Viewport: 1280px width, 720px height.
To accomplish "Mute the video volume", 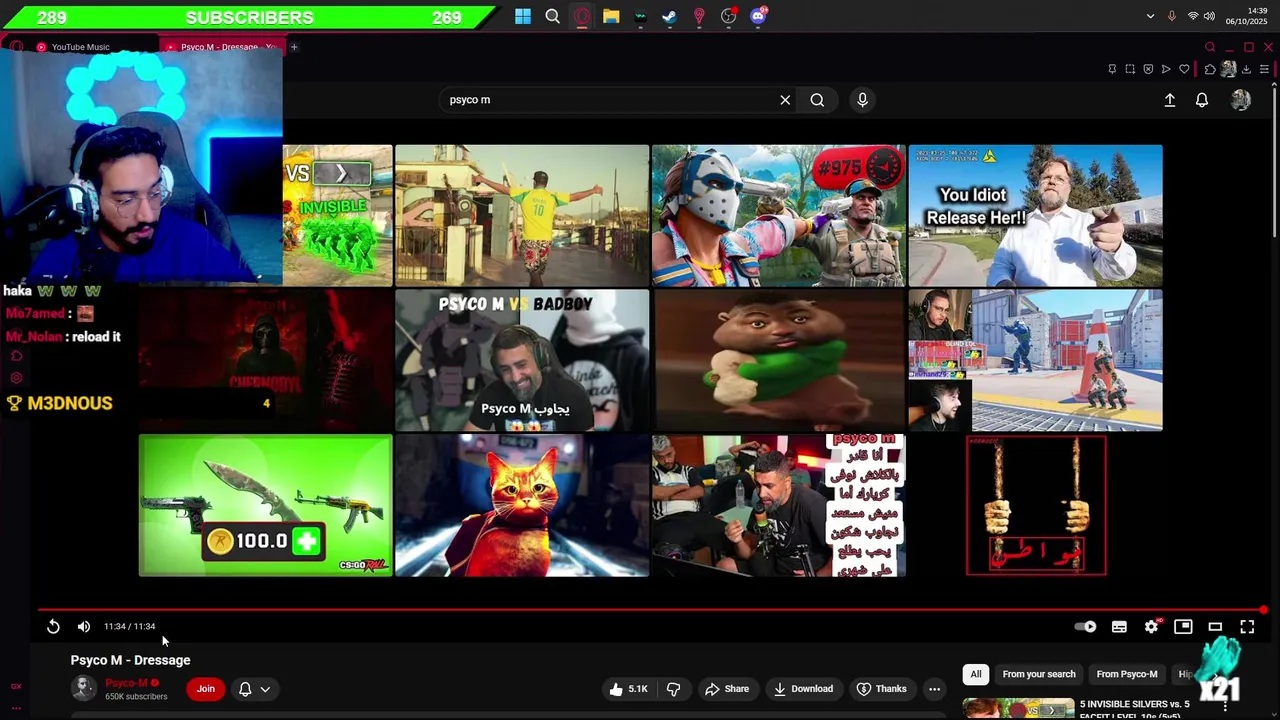I will [x=84, y=626].
